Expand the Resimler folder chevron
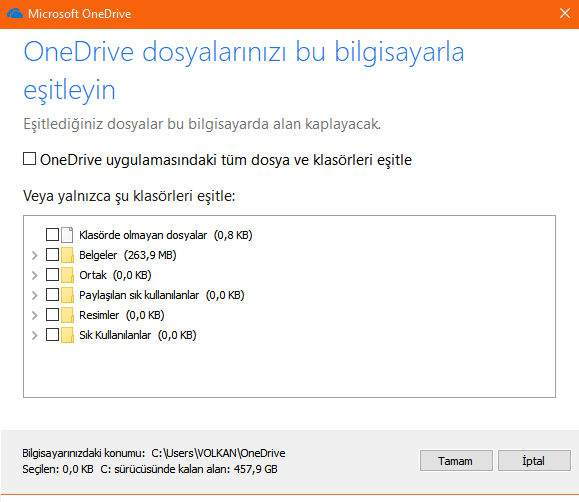The image size is (579, 502). pyautogui.click(x=35, y=315)
